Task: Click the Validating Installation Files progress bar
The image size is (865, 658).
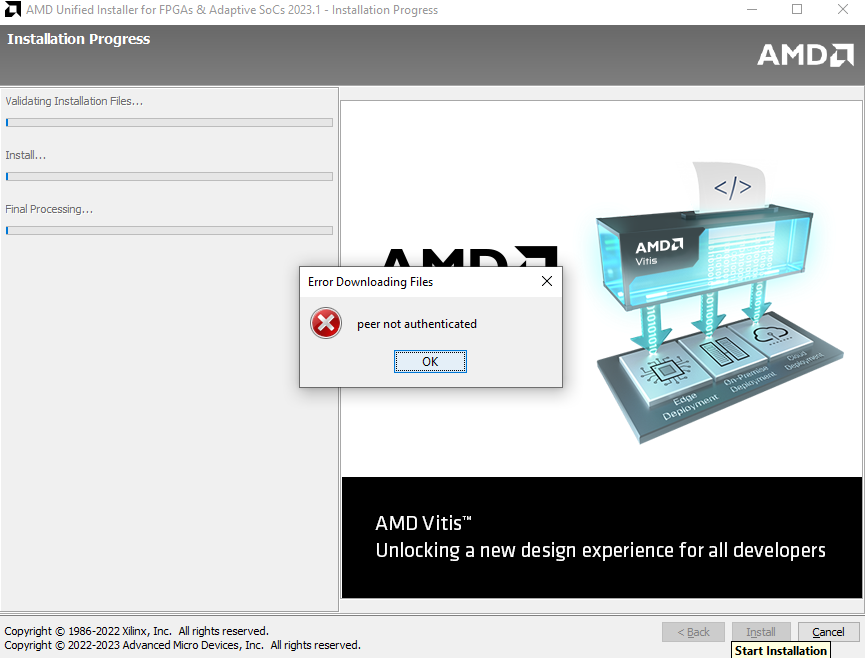Action: click(x=169, y=123)
